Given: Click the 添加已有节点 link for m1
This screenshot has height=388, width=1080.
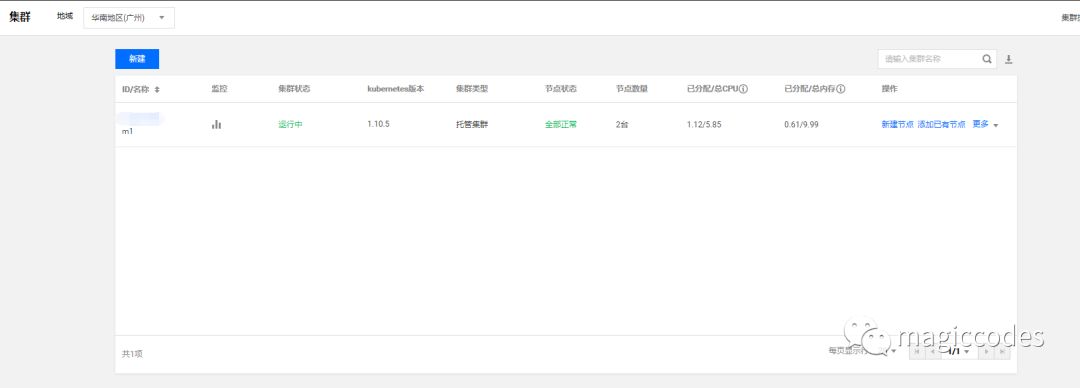Looking at the screenshot, I should pos(942,125).
